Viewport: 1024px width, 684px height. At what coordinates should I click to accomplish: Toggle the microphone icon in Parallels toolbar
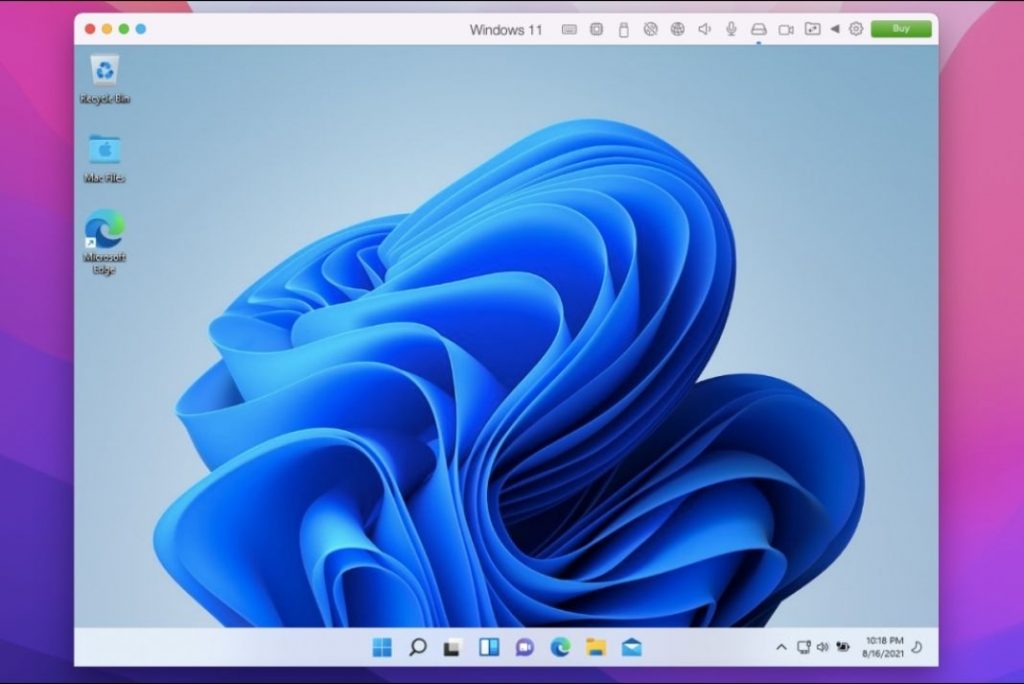coord(731,30)
